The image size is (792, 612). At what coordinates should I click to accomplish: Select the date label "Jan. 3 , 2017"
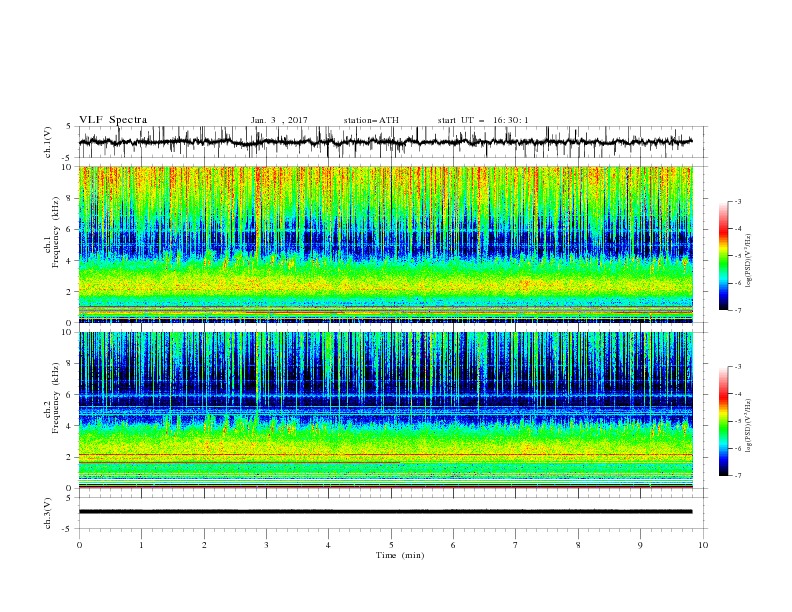click(279, 120)
